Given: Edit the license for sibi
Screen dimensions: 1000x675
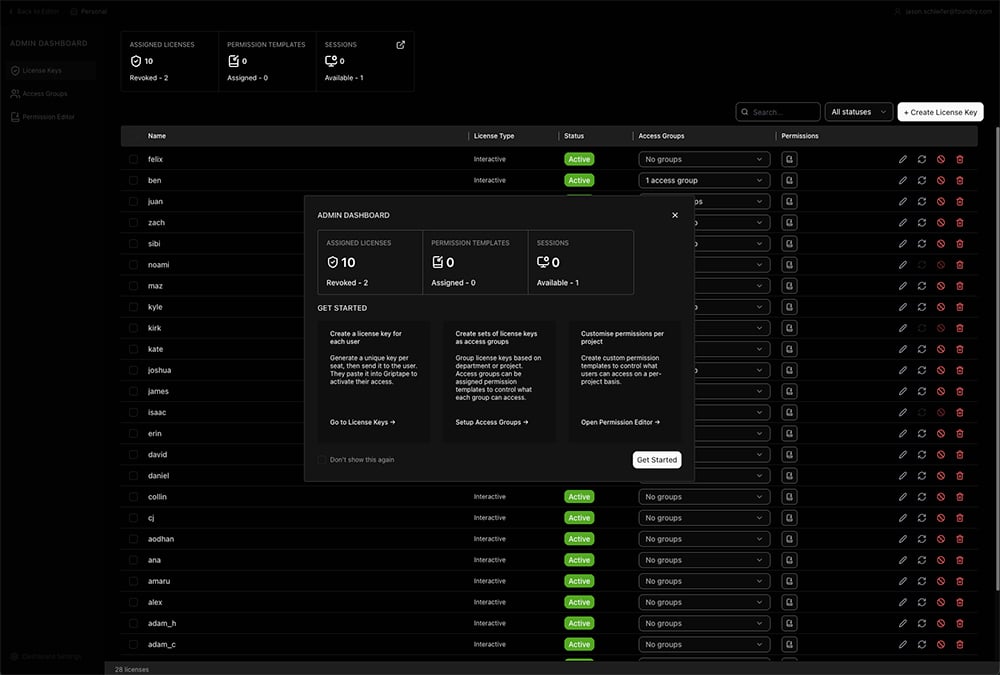Looking at the screenshot, I should click(x=902, y=244).
